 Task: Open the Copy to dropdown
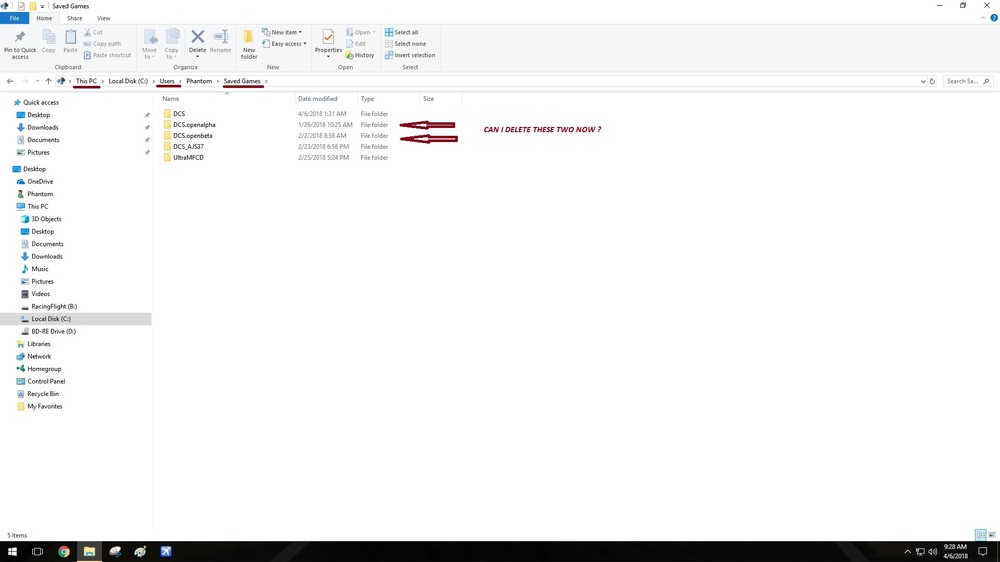(x=172, y=44)
